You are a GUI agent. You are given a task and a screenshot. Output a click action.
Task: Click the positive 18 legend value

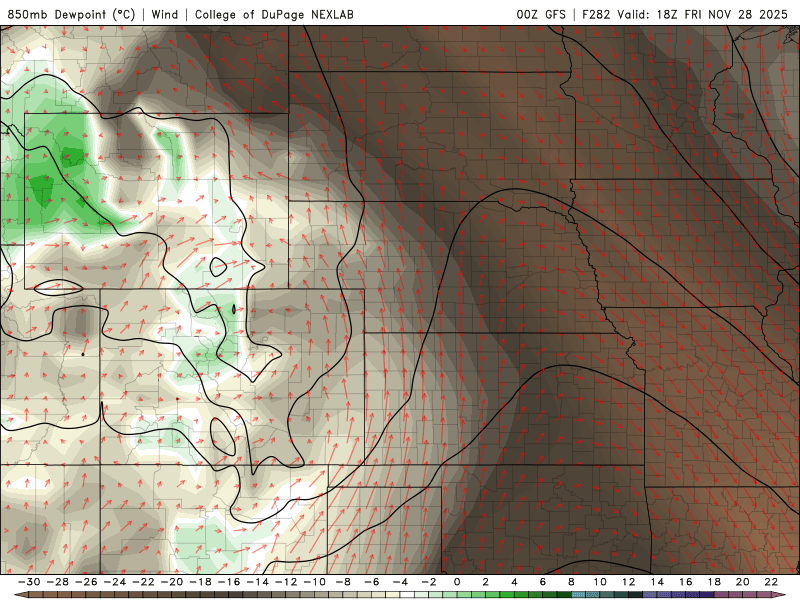(x=714, y=582)
